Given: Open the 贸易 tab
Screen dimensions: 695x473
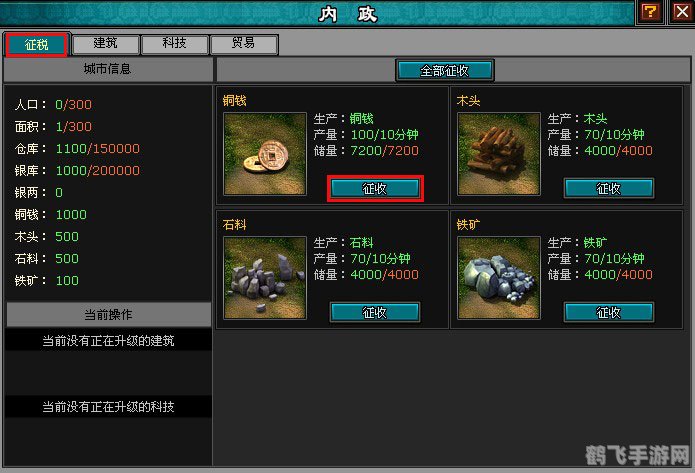Looking at the screenshot, I should click(244, 43).
